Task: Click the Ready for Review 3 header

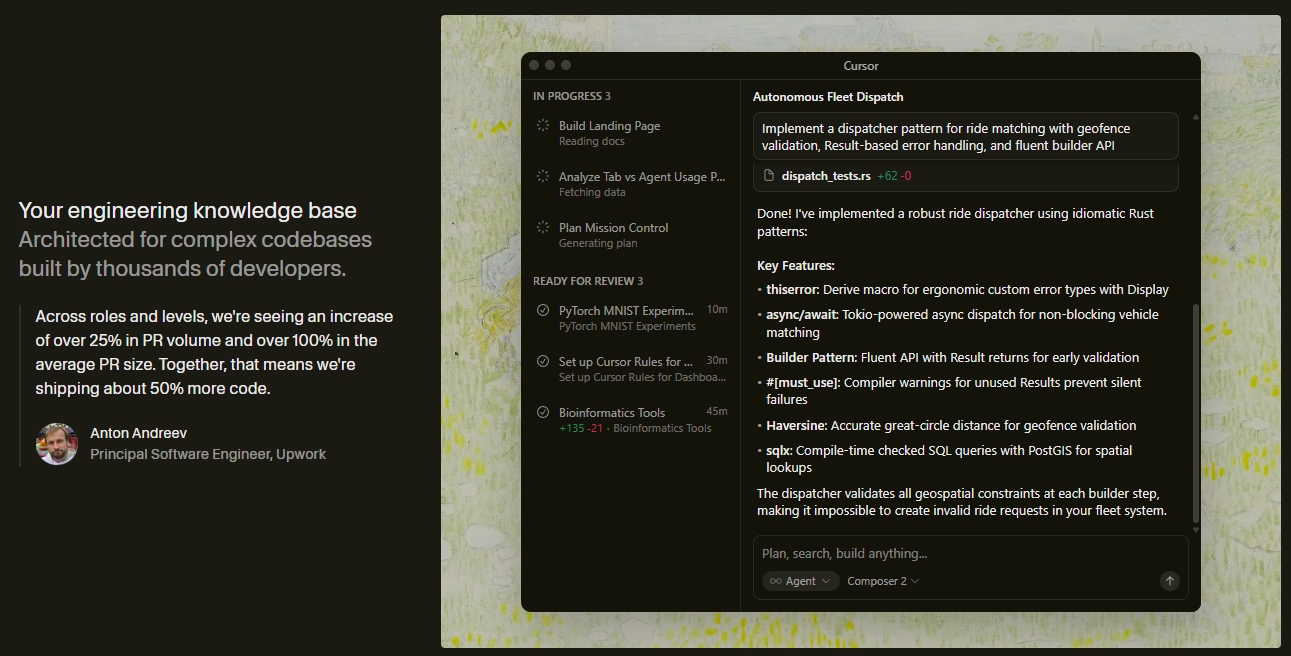Action: pyautogui.click(x=588, y=281)
